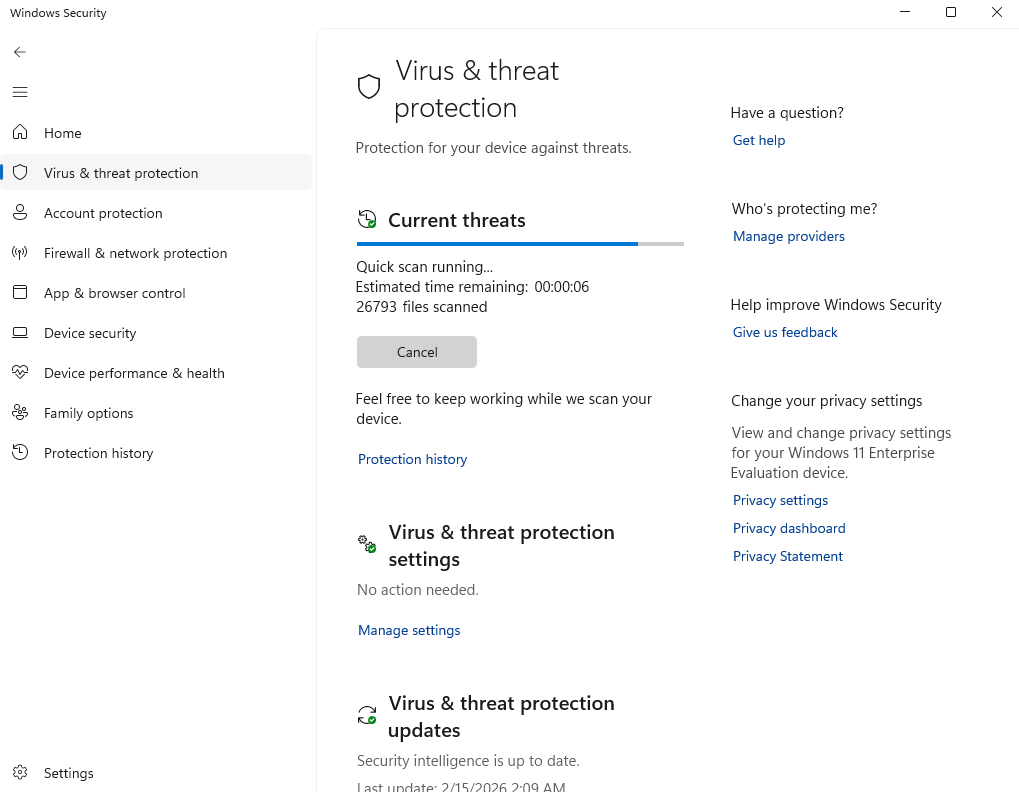Click the Family options people icon

pyautogui.click(x=20, y=413)
